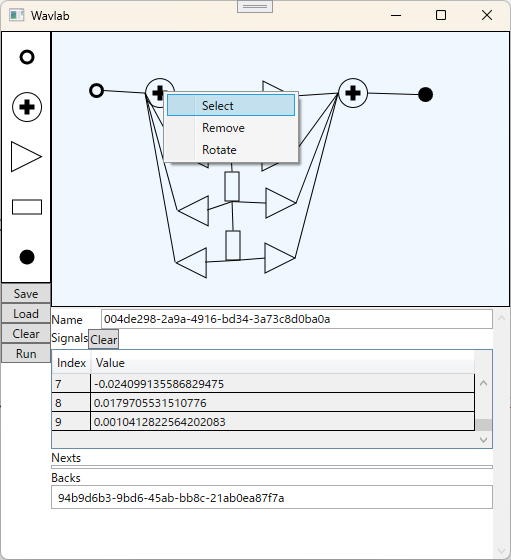Click the hollow input node on canvas

point(96,91)
